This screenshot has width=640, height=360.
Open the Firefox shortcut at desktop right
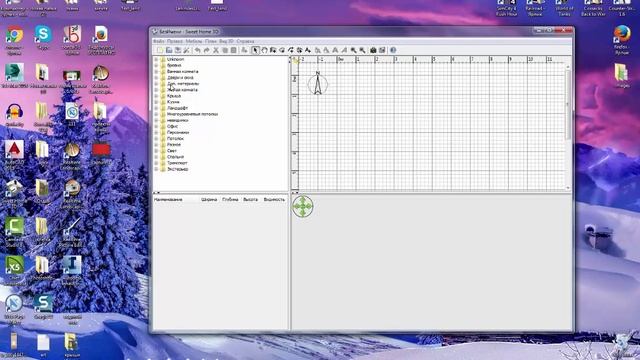622,40
